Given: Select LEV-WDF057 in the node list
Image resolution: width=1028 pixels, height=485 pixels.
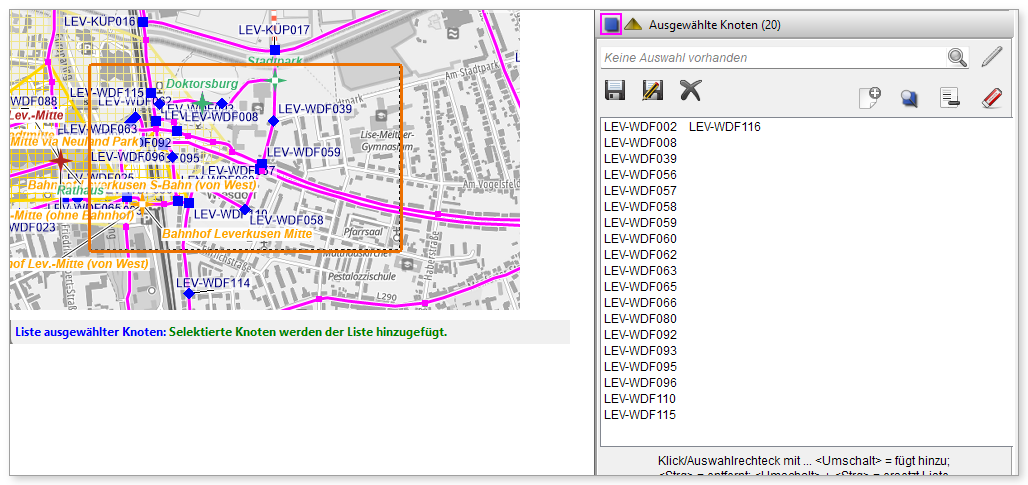Looking at the screenshot, I should (x=640, y=191).
